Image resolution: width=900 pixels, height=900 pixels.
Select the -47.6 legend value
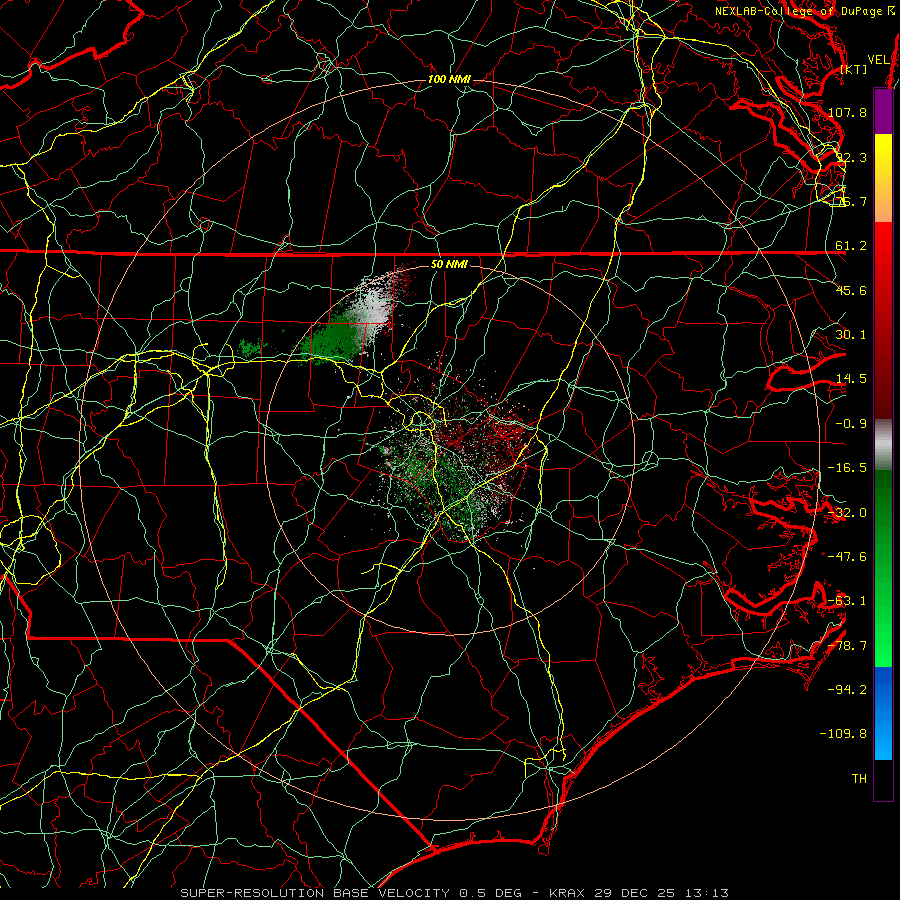[847, 557]
